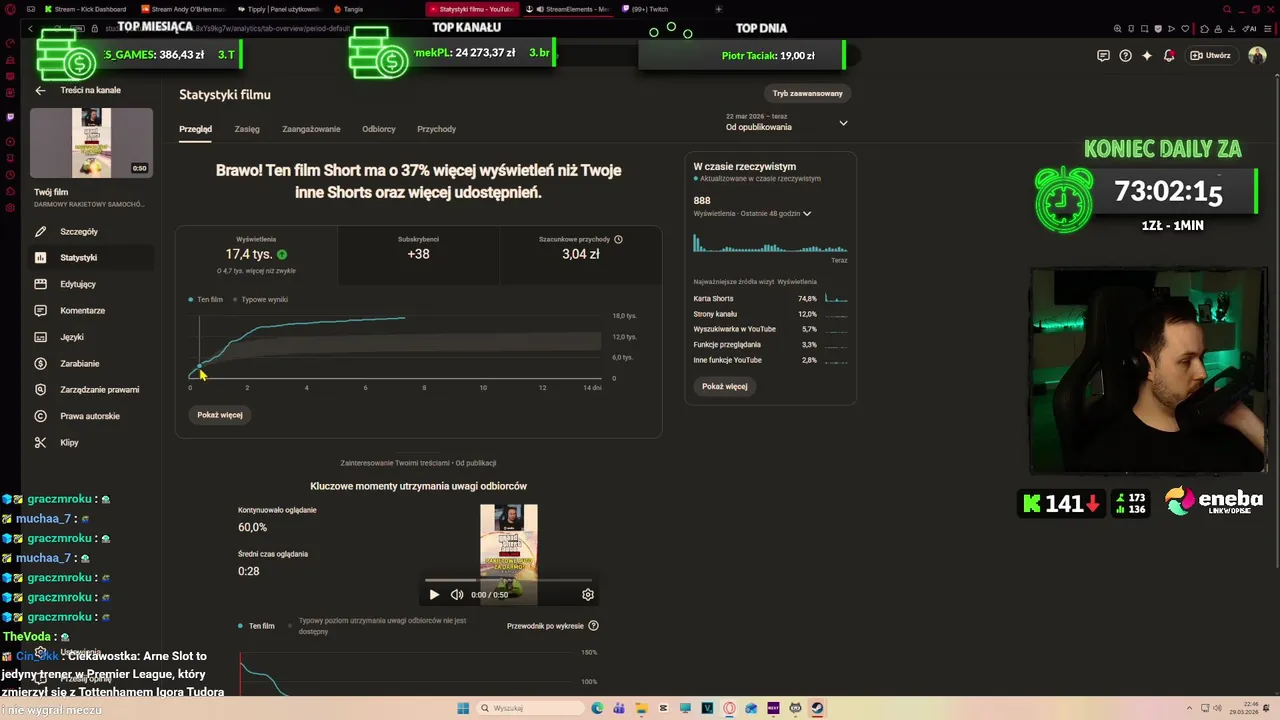This screenshot has width=1280, height=720.
Task: Open account avatar in Studio header
Action: [x=1257, y=56]
